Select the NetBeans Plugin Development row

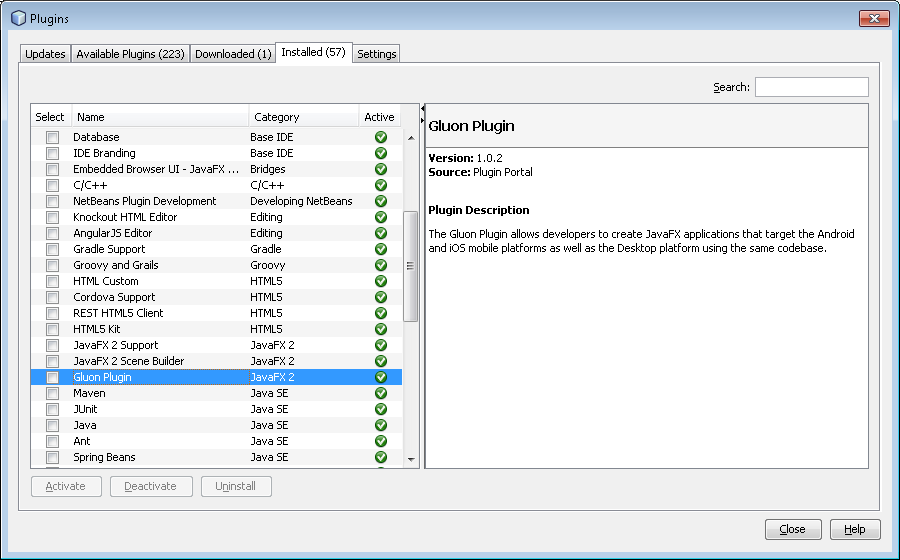coord(216,201)
